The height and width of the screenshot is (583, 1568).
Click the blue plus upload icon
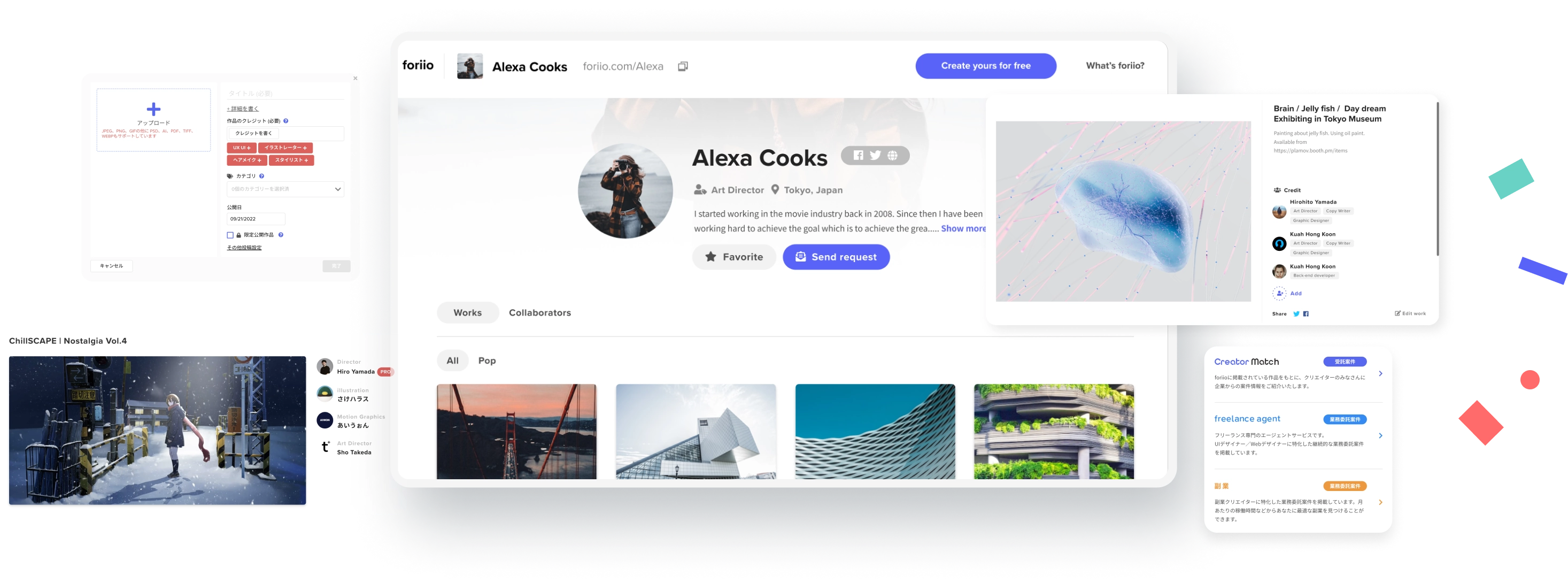pos(154,109)
